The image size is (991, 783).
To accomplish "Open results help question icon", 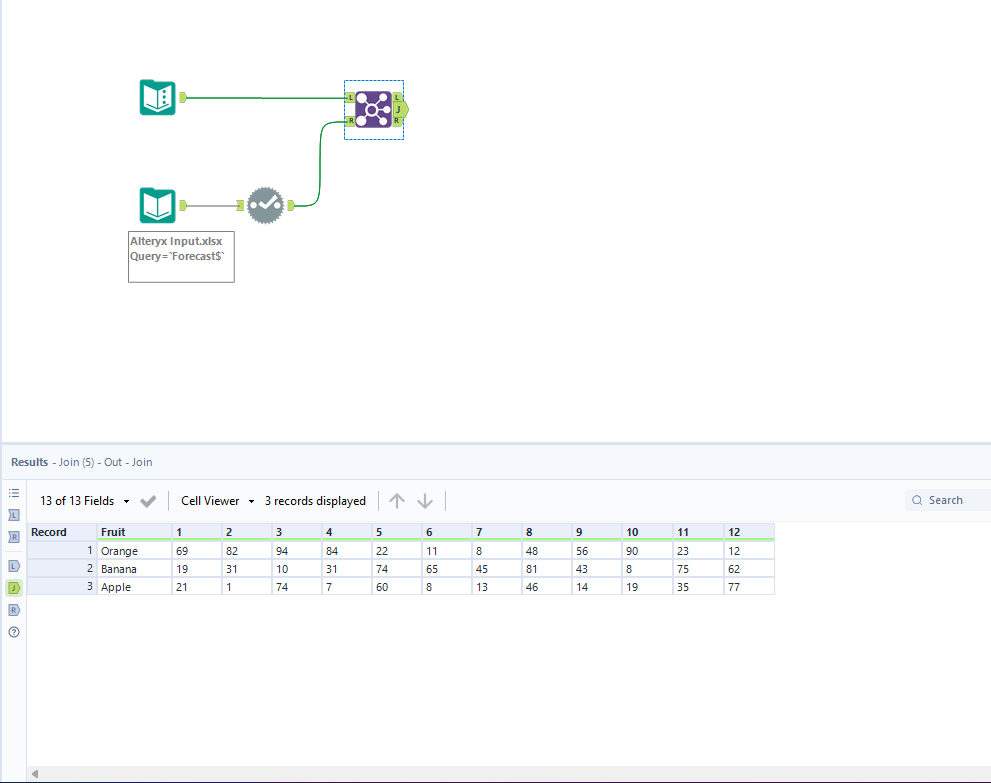I will (14, 632).
